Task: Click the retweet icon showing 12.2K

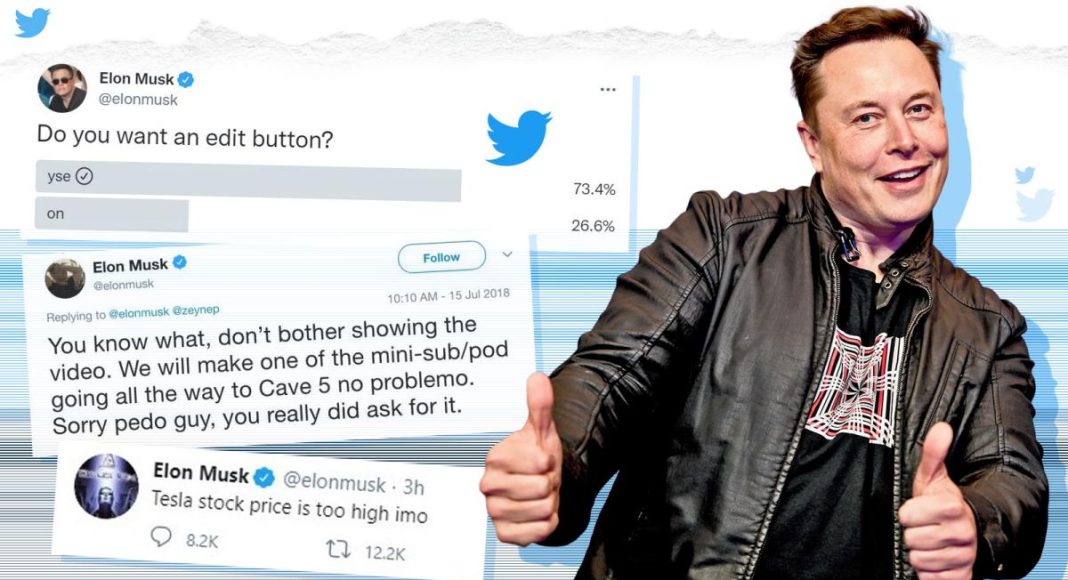Action: click(x=339, y=549)
